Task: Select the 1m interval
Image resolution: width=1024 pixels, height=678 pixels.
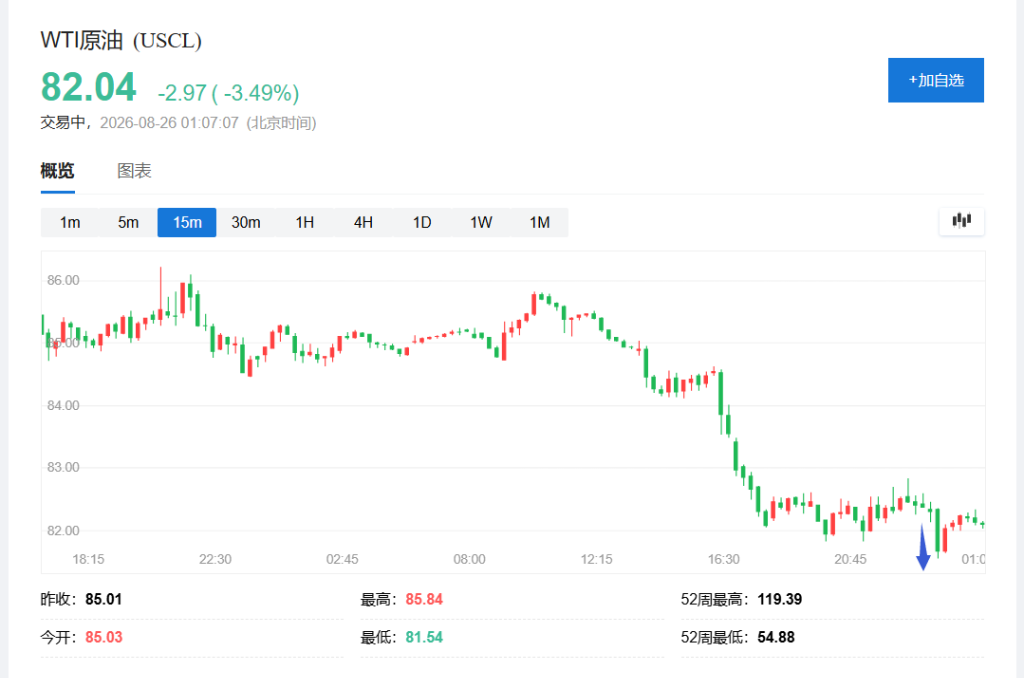Action: pyautogui.click(x=70, y=223)
